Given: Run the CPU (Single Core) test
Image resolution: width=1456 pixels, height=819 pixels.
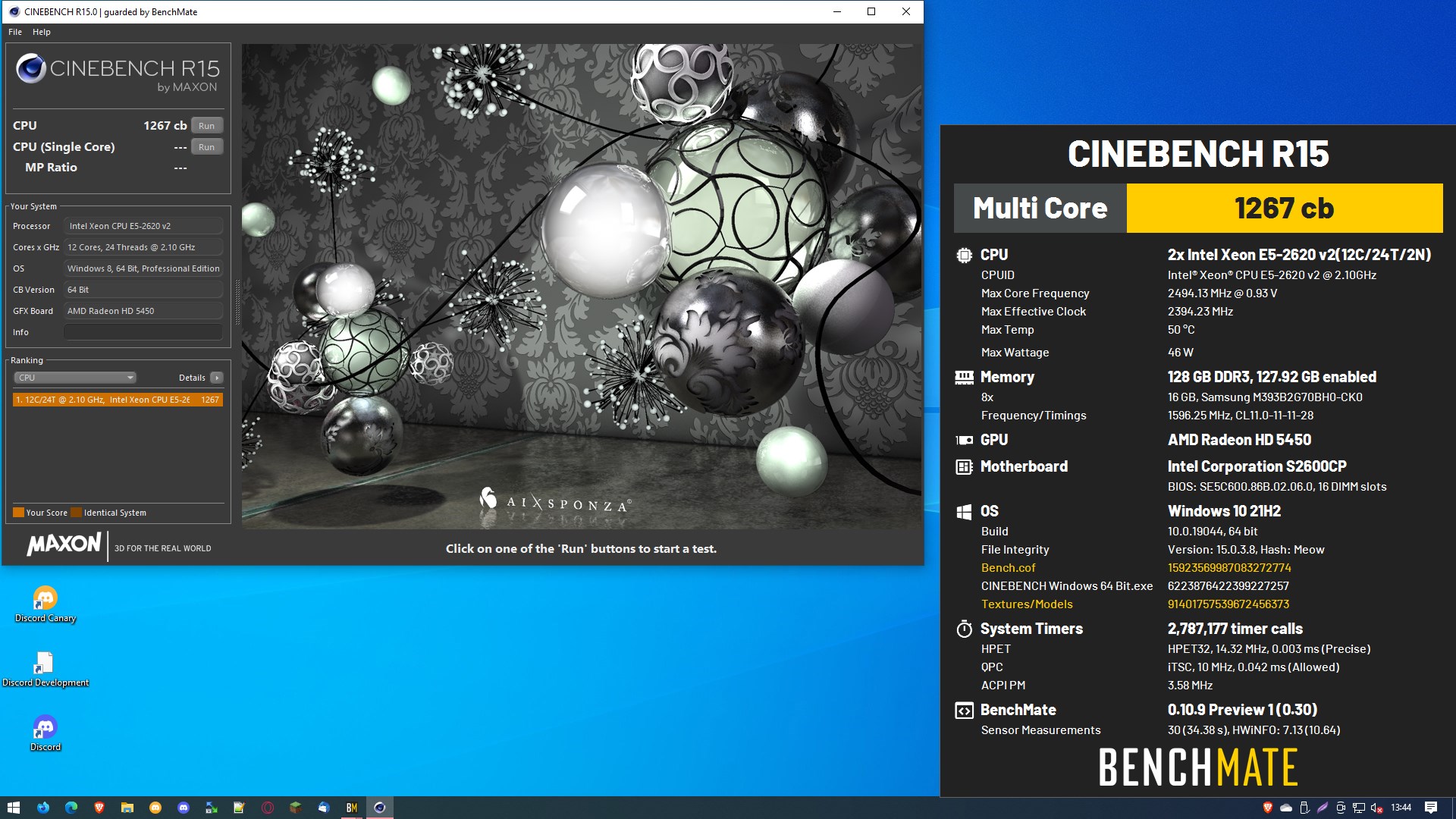Looking at the screenshot, I should click(x=206, y=147).
